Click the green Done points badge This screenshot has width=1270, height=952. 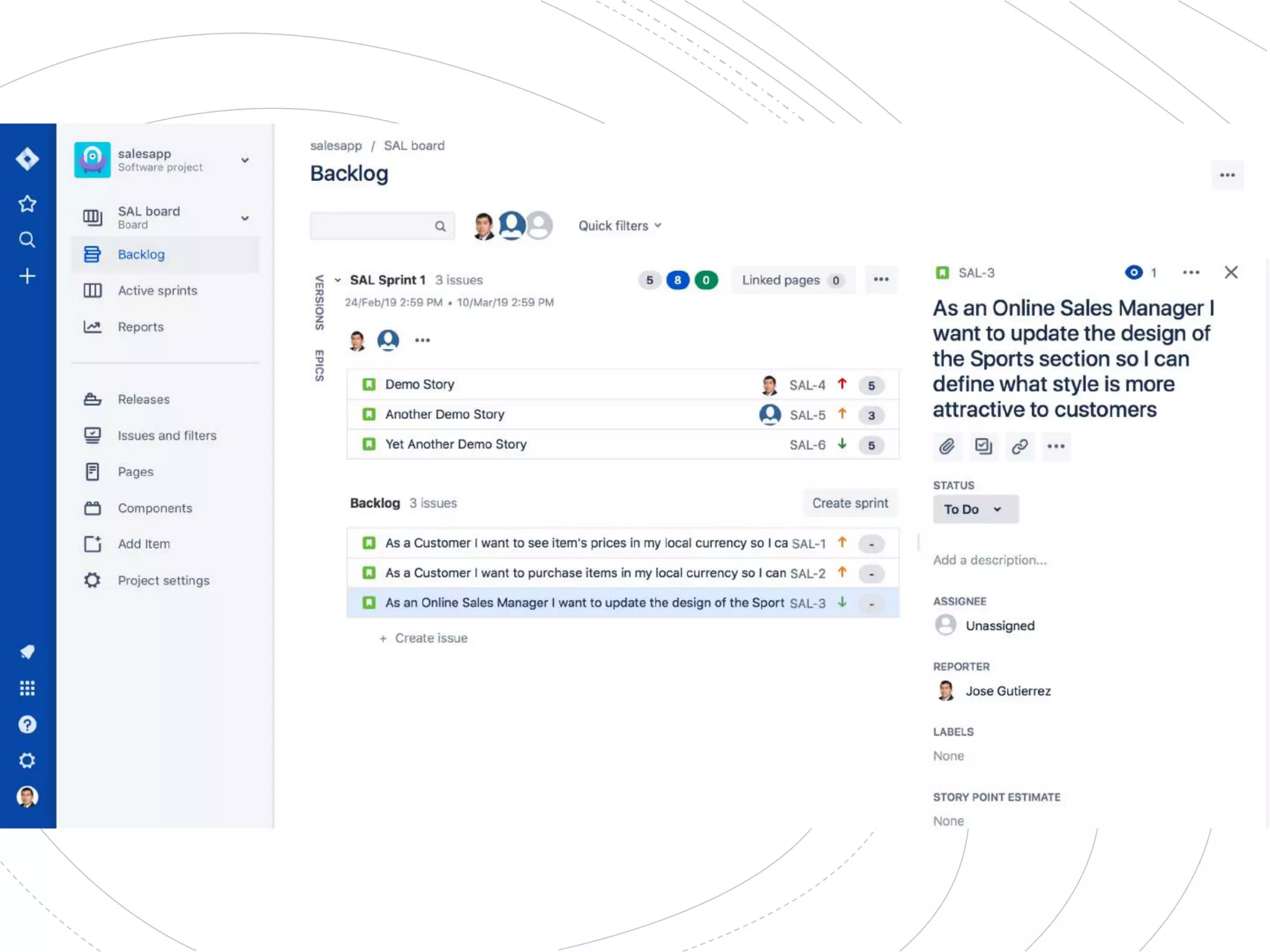(x=706, y=280)
